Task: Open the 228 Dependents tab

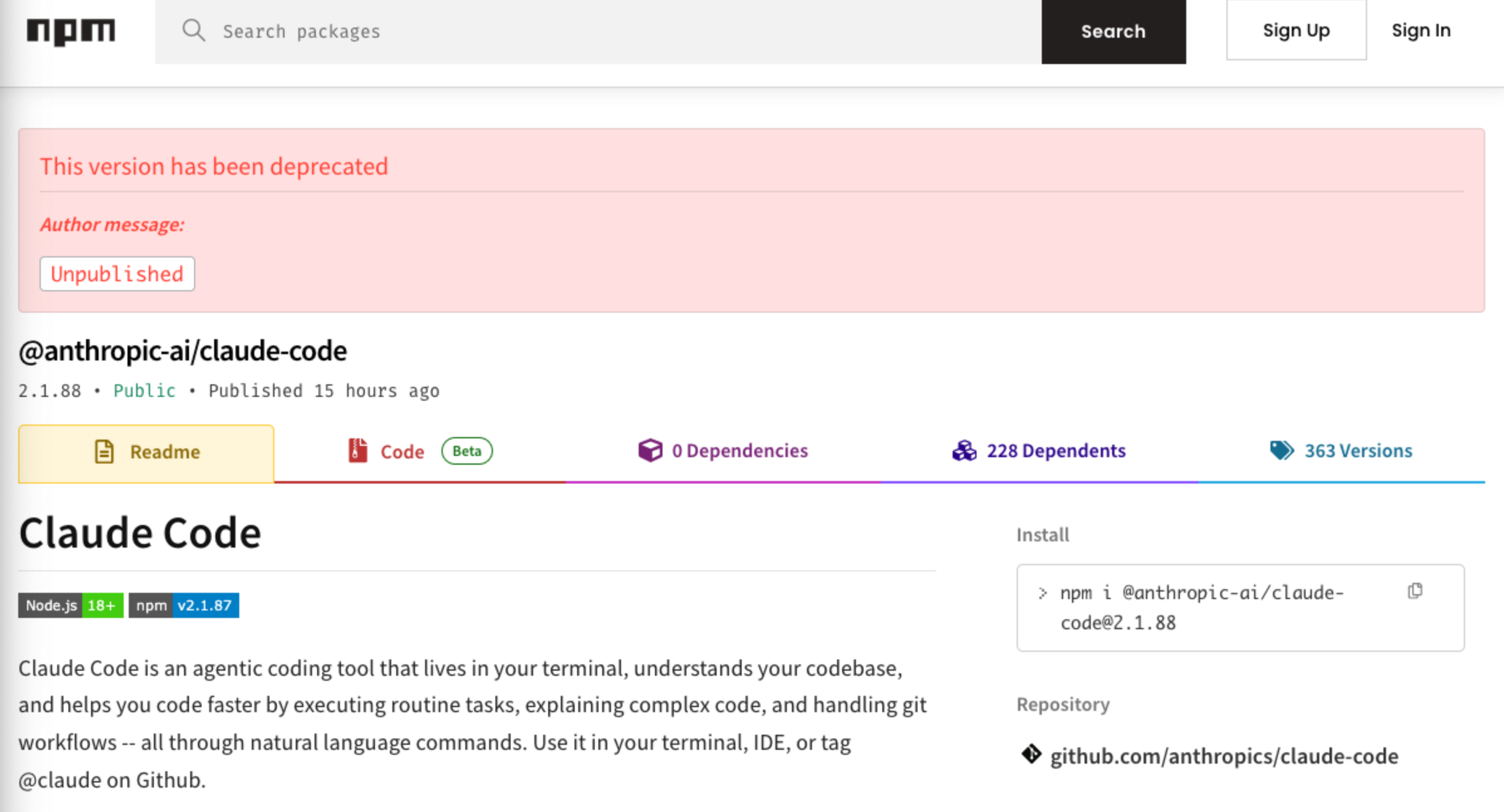Action: pos(1056,450)
